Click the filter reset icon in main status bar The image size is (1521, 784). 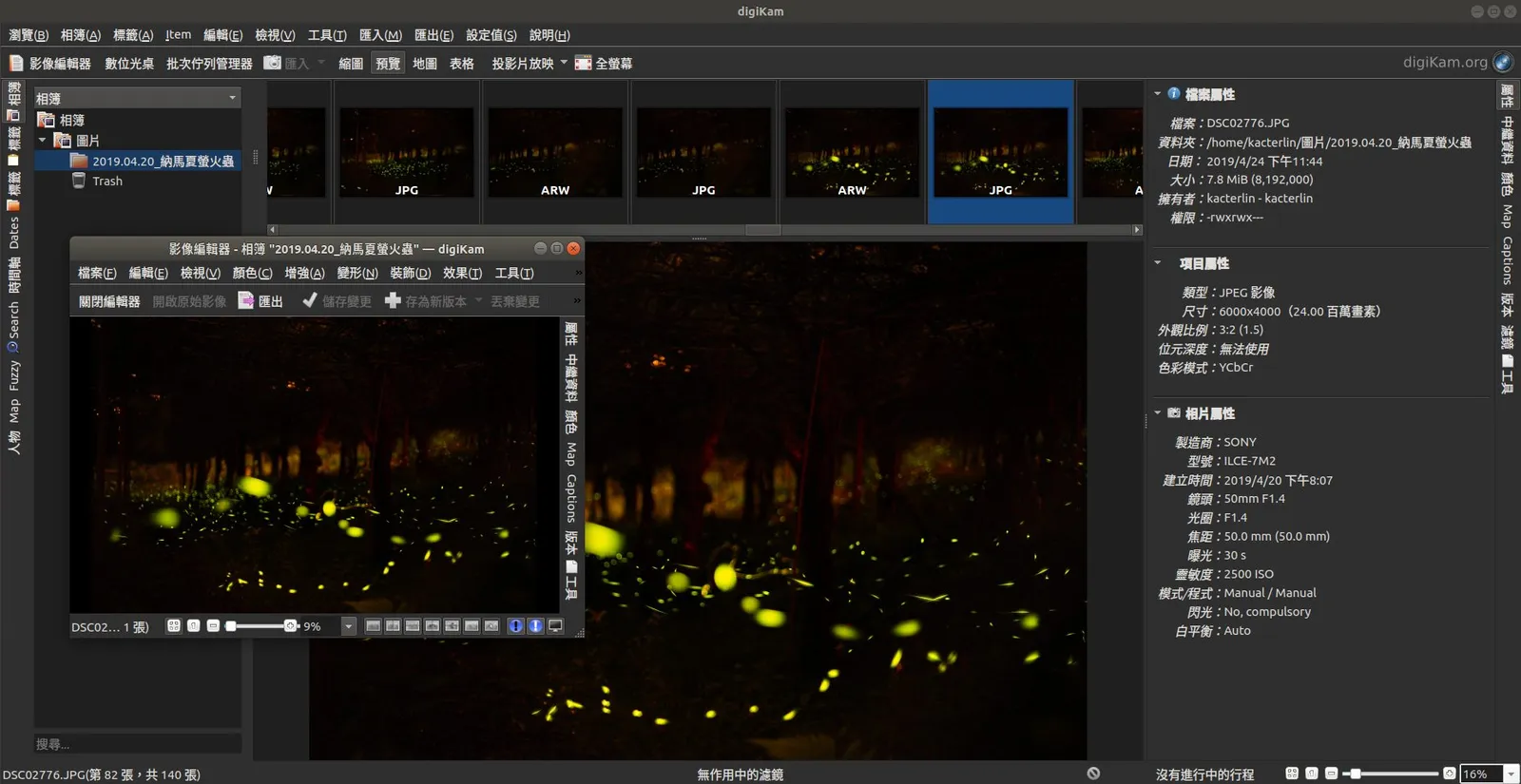coord(1094,774)
